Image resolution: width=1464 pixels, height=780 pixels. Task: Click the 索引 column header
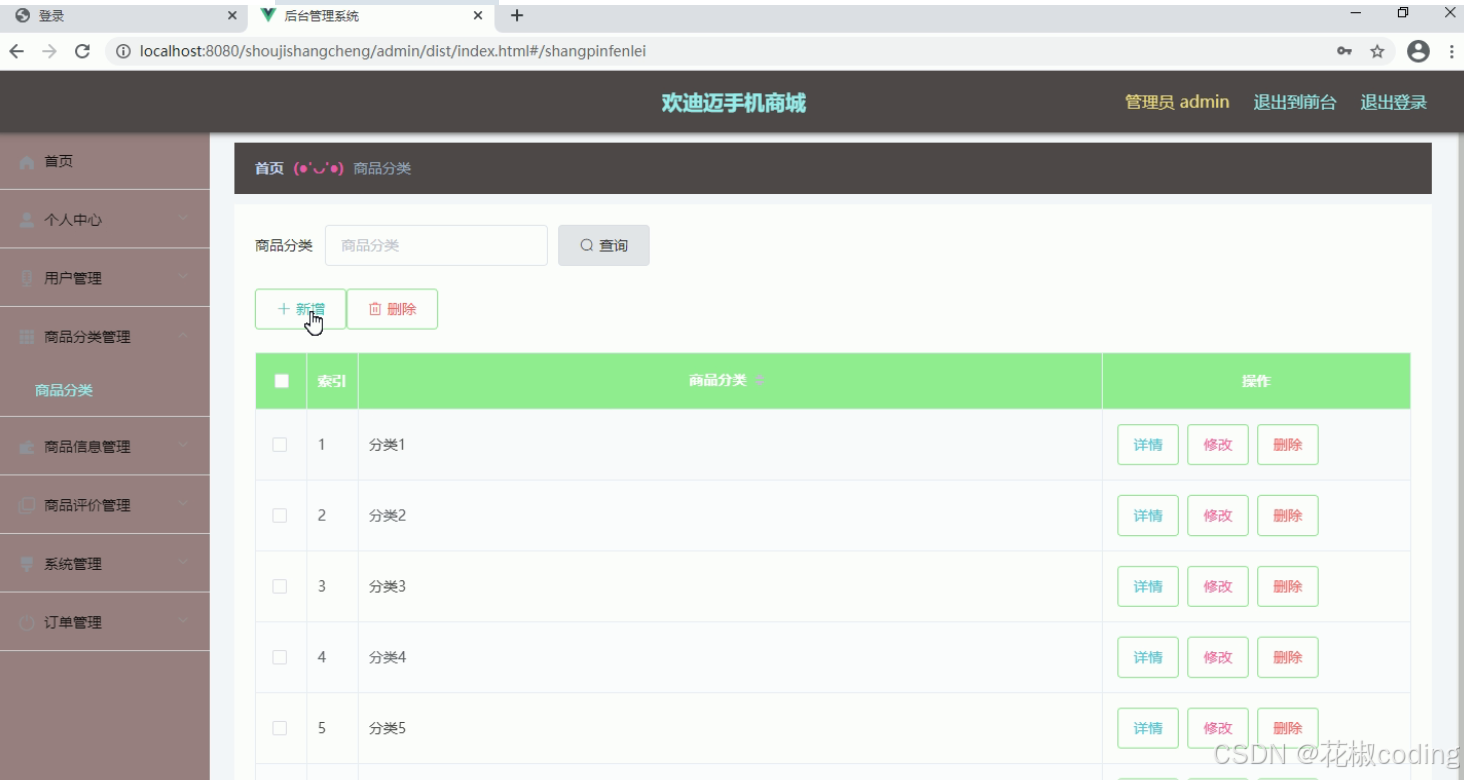point(332,381)
